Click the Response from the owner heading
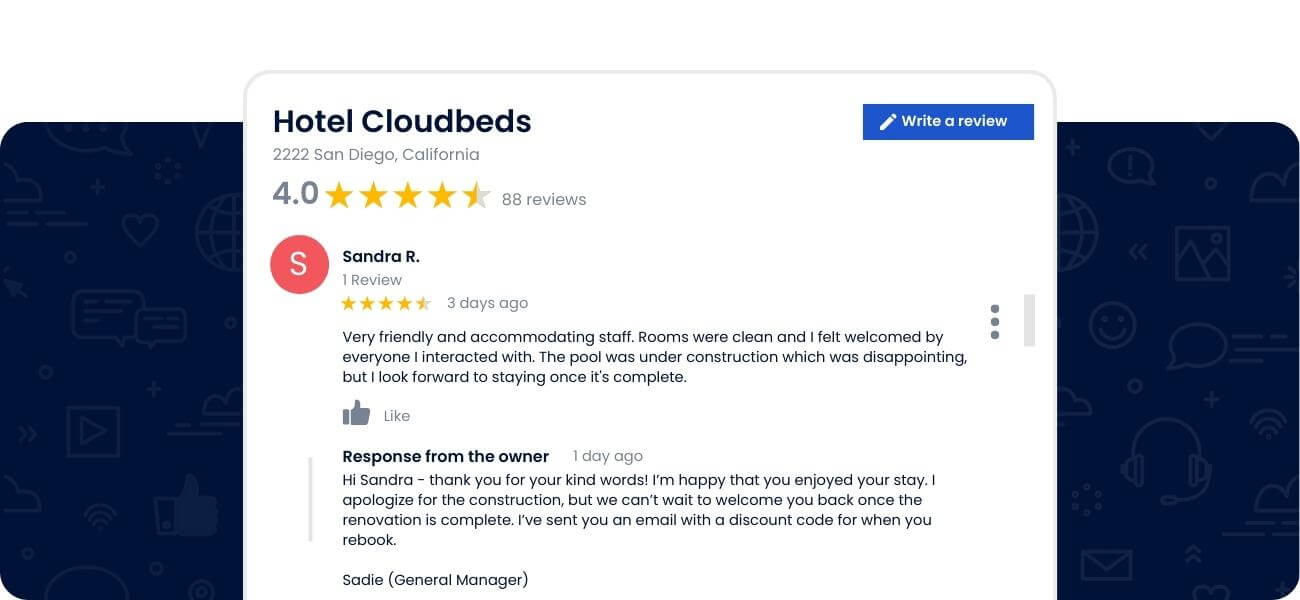1300x600 pixels. click(x=446, y=456)
